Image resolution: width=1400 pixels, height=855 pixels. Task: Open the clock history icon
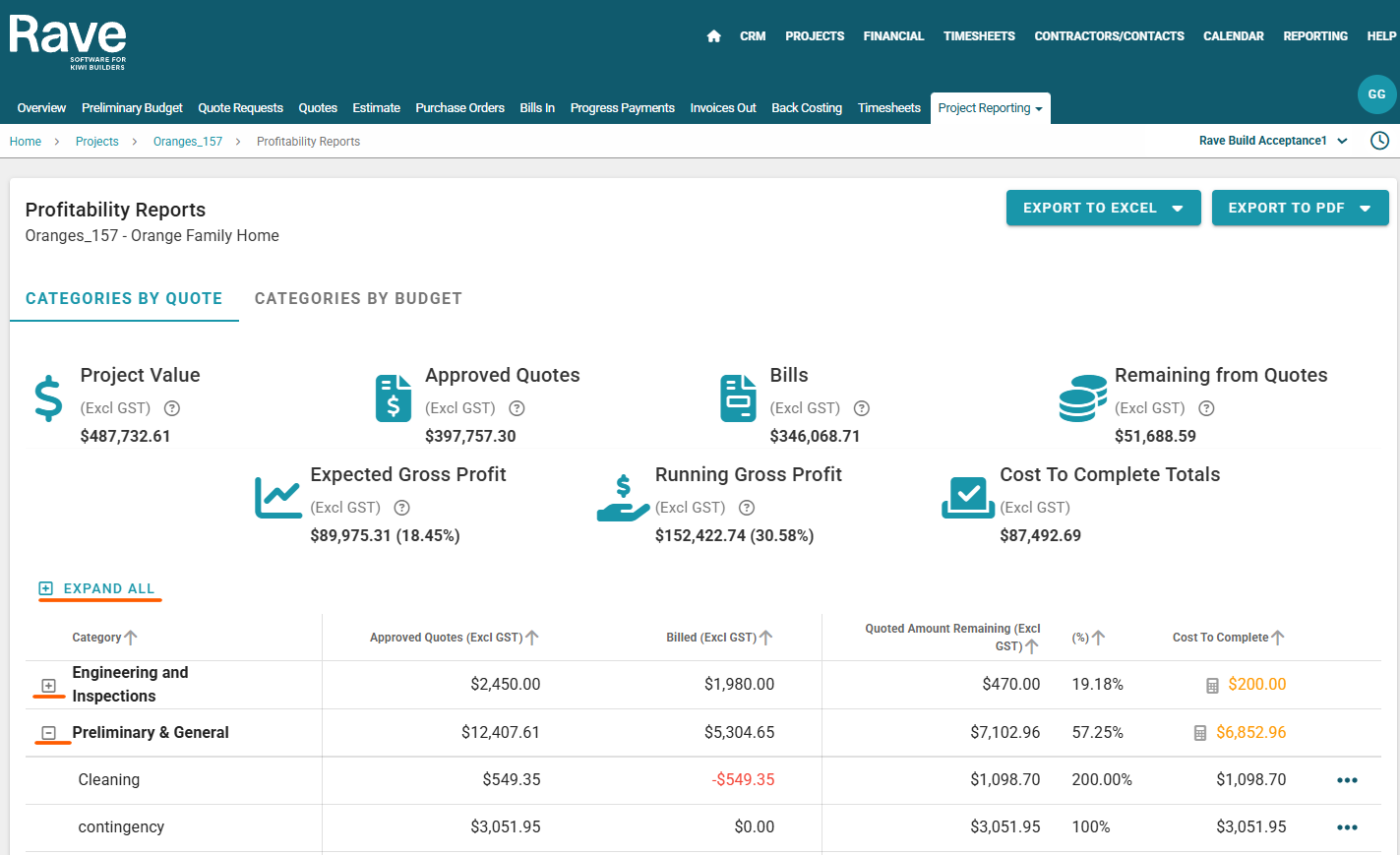tap(1379, 141)
